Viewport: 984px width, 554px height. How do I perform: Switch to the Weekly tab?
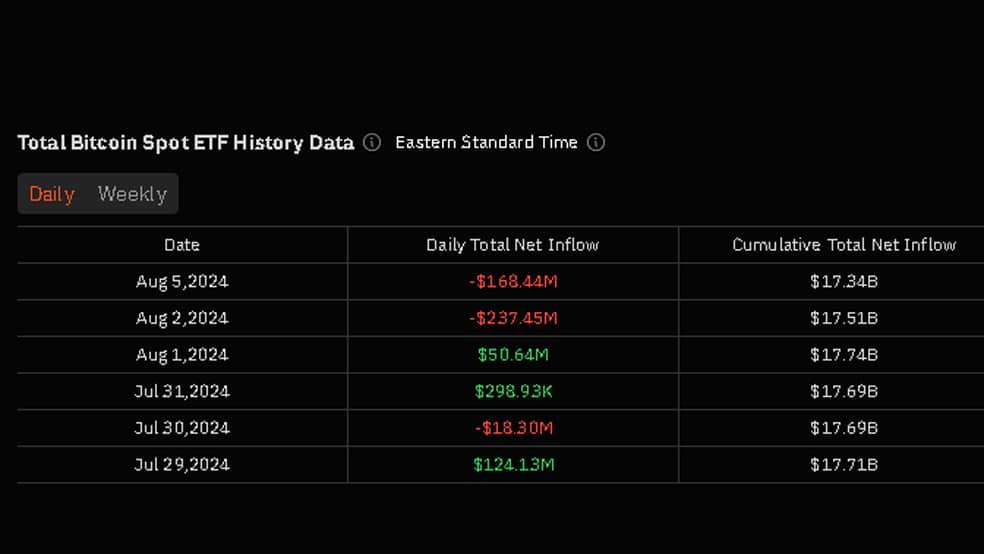132,194
